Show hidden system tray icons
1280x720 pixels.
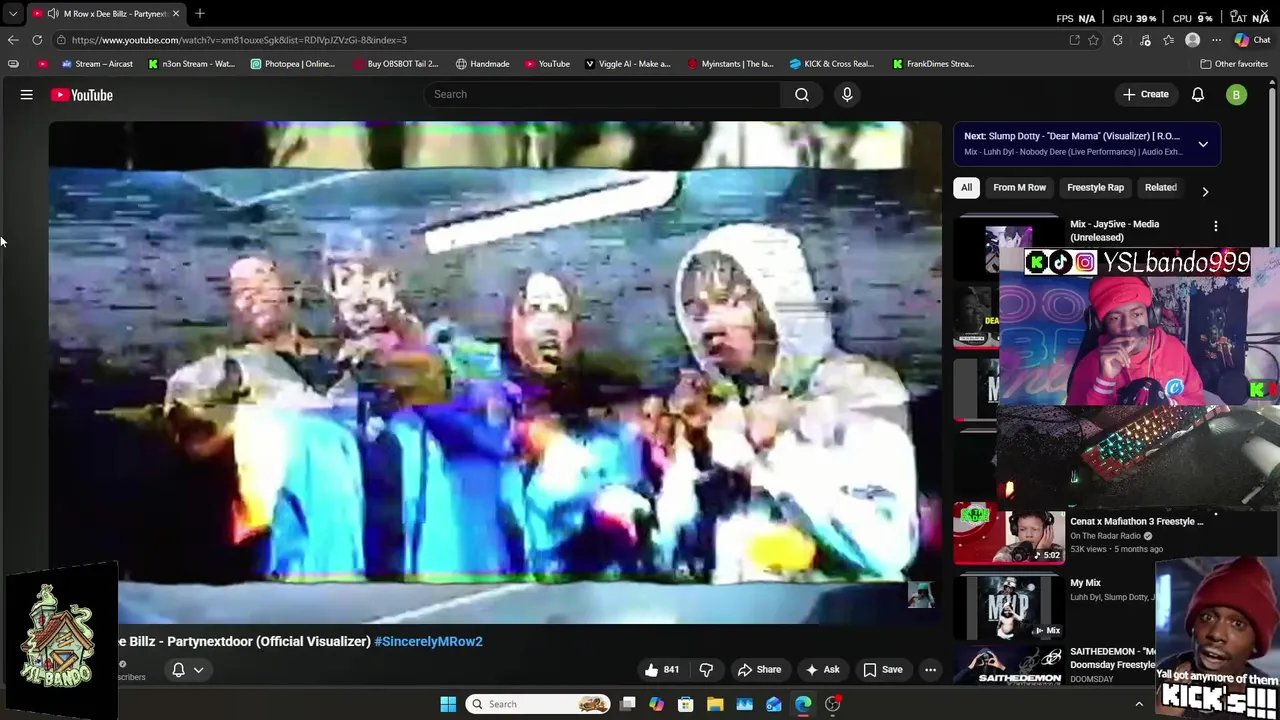(1139, 704)
